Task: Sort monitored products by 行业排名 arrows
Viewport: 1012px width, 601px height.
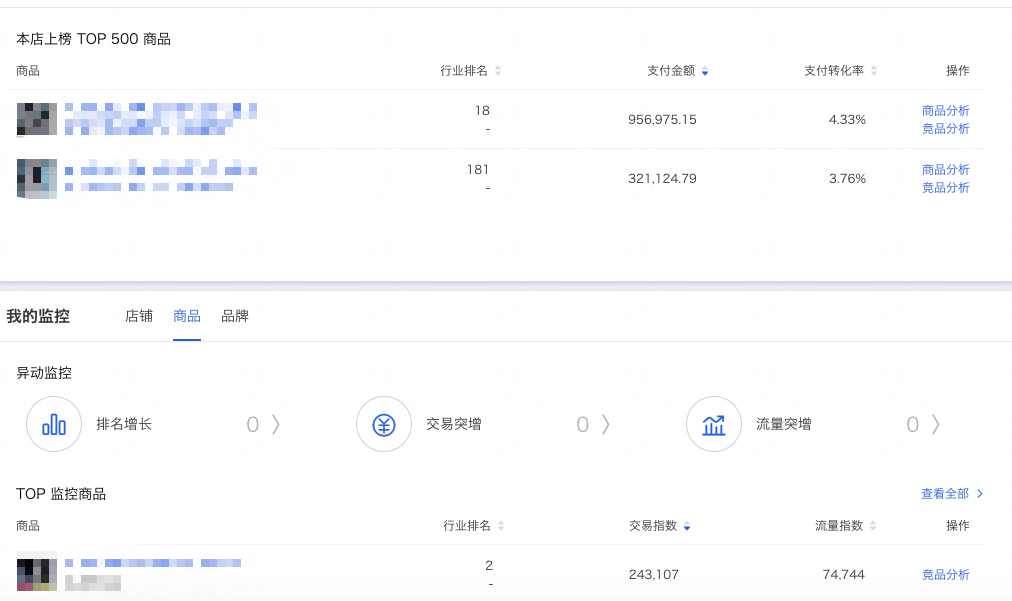Action: [x=501, y=526]
